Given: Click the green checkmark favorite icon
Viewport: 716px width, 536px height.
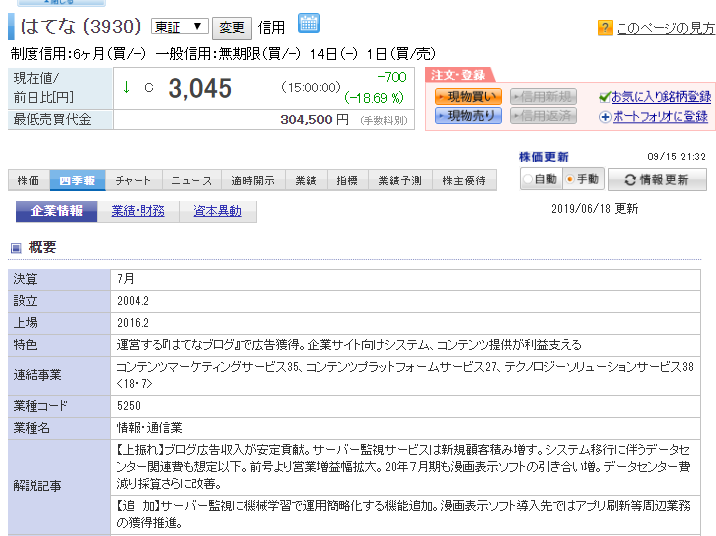Looking at the screenshot, I should [605, 97].
